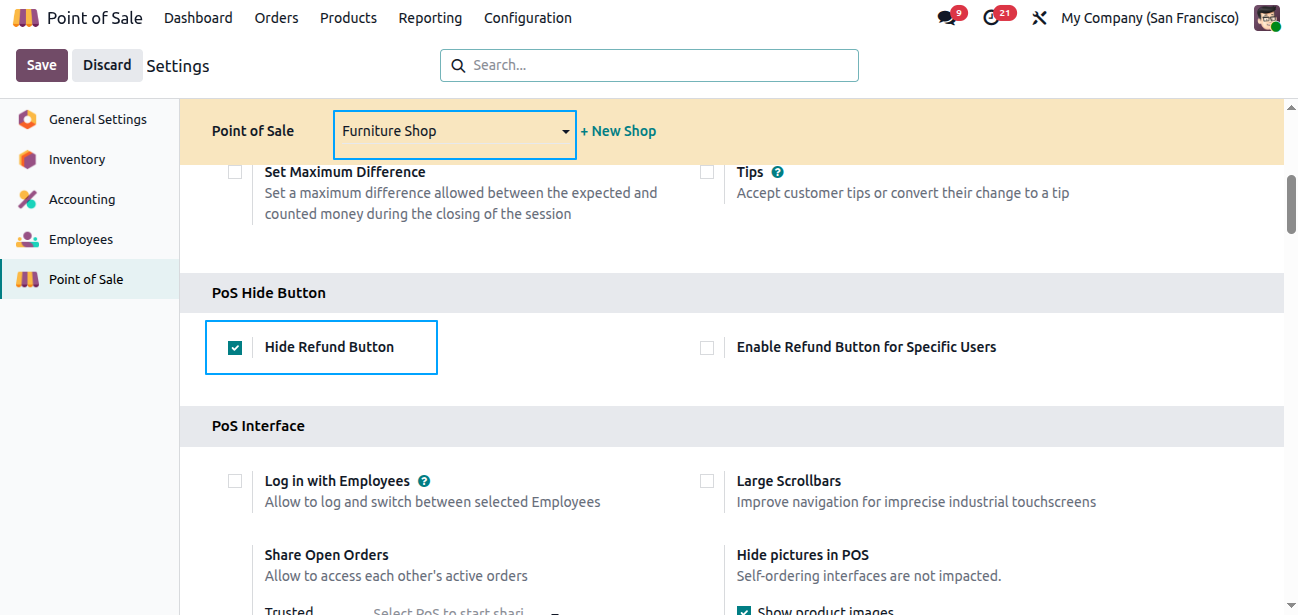Click the Save button
Viewport: 1298px width, 615px height.
click(x=42, y=65)
